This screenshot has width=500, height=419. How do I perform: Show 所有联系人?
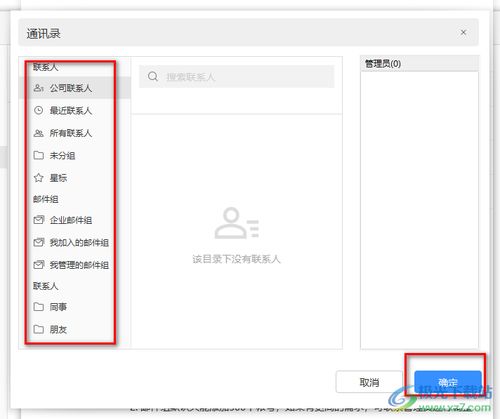74,133
